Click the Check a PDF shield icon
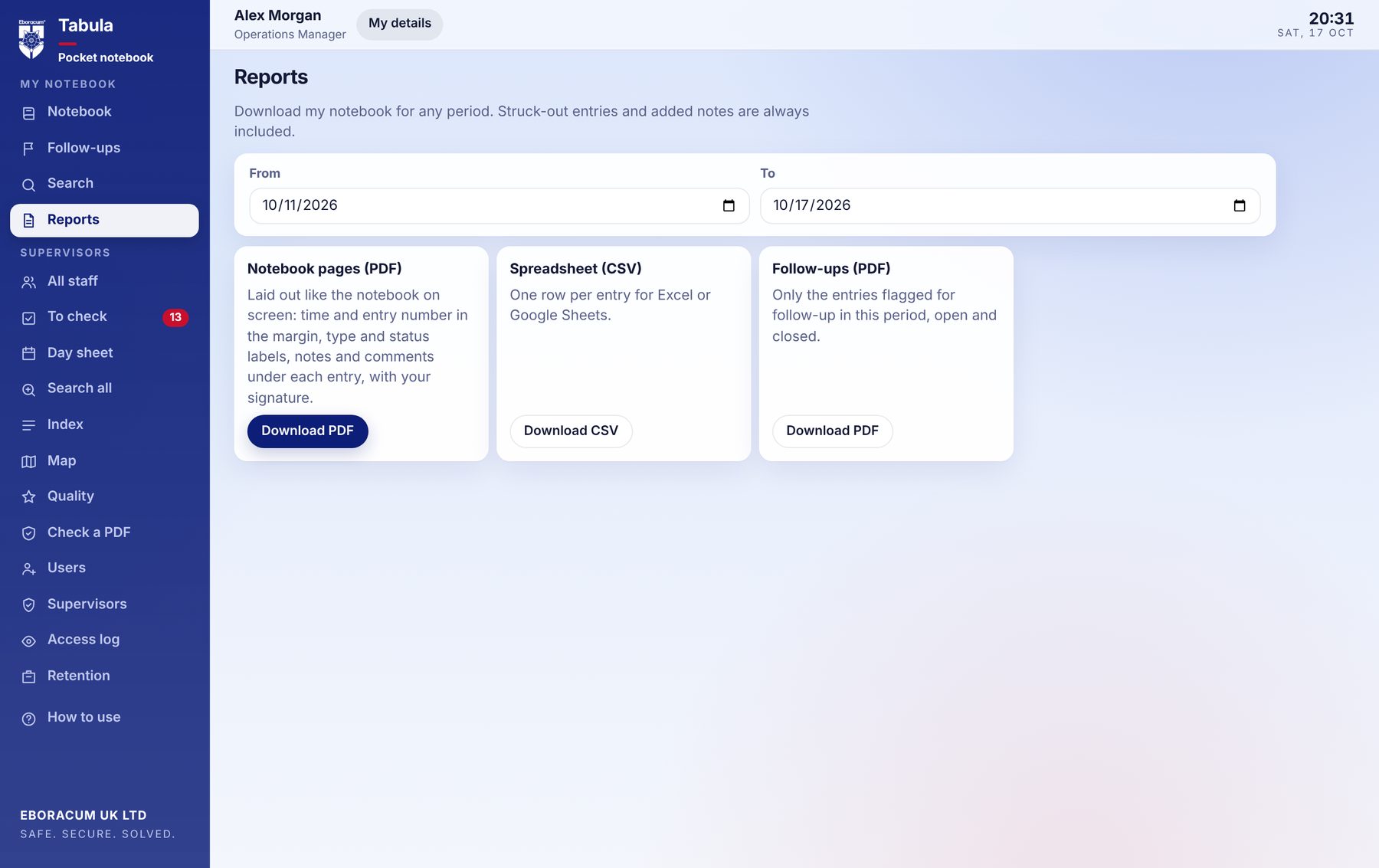 coord(29,533)
